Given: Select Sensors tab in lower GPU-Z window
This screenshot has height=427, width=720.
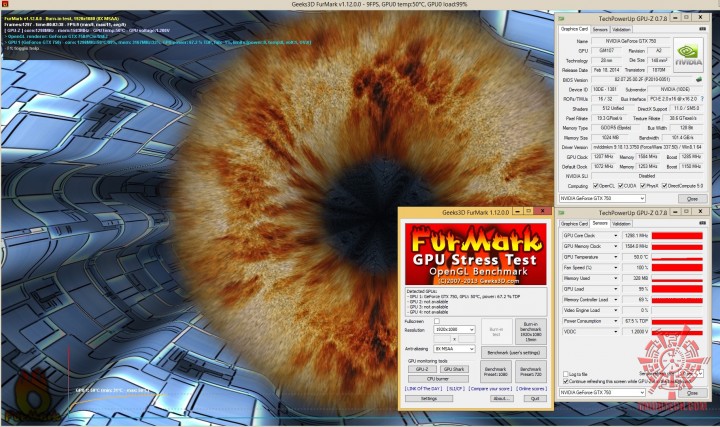Looking at the screenshot, I should pyautogui.click(x=600, y=223).
